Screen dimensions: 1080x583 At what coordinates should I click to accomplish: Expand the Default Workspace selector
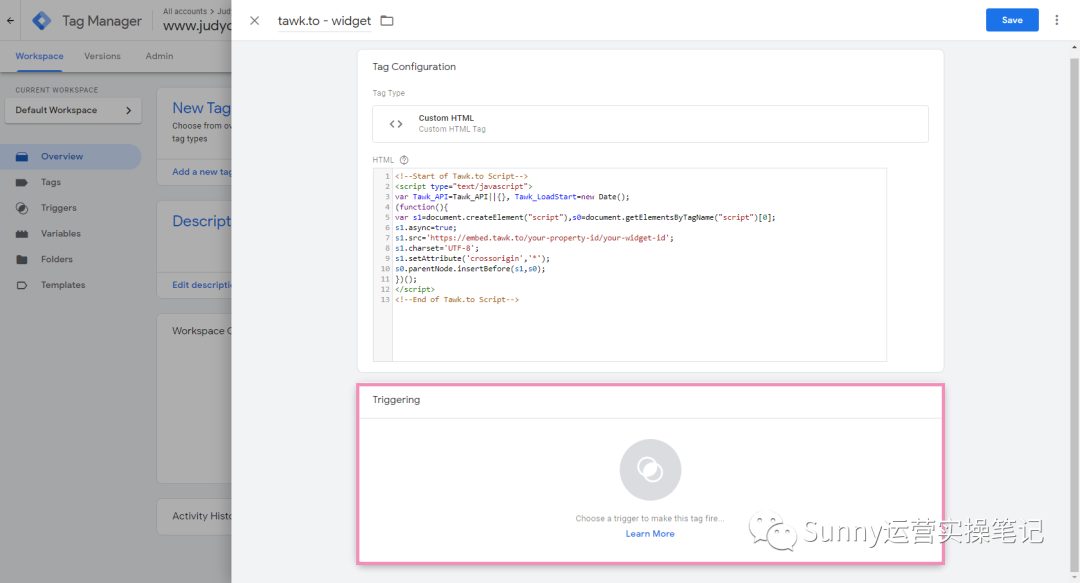(x=73, y=110)
